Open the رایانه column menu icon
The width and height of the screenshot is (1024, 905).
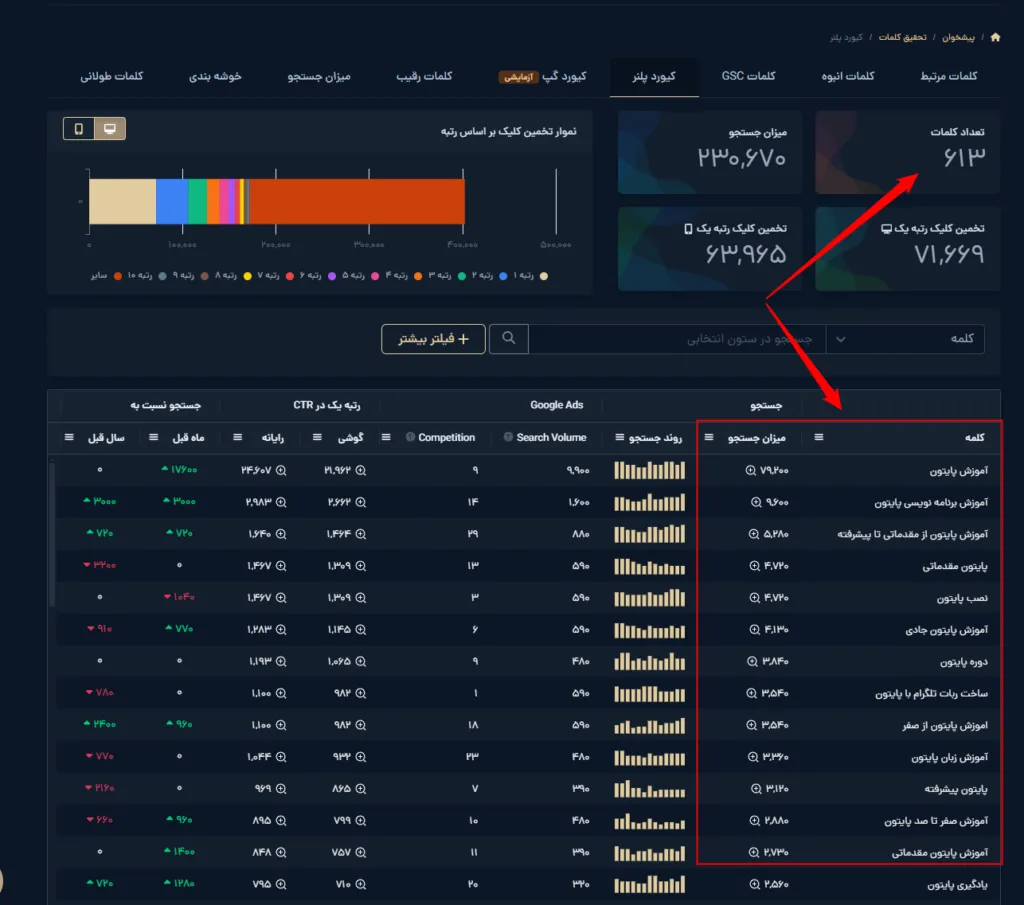(238, 437)
